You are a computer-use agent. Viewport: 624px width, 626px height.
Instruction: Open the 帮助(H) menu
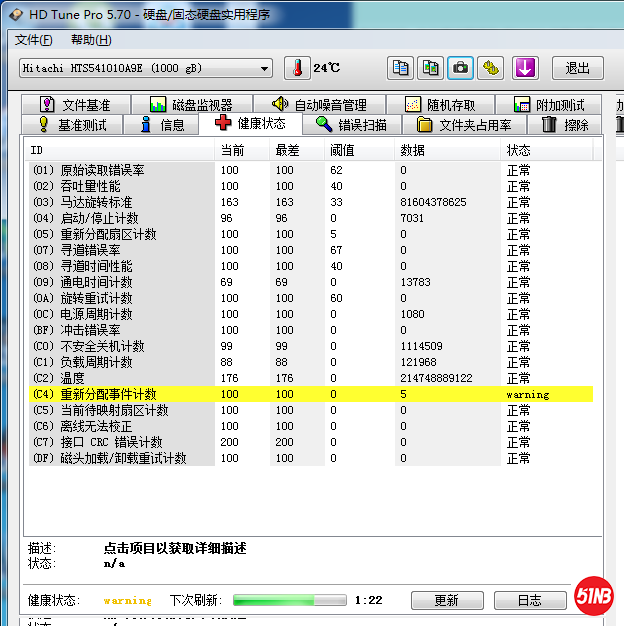coord(91,40)
